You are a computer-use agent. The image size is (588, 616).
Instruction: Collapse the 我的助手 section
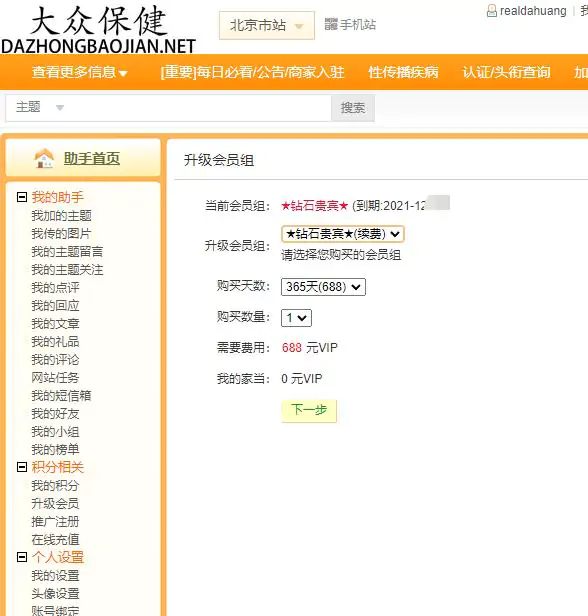(22, 197)
